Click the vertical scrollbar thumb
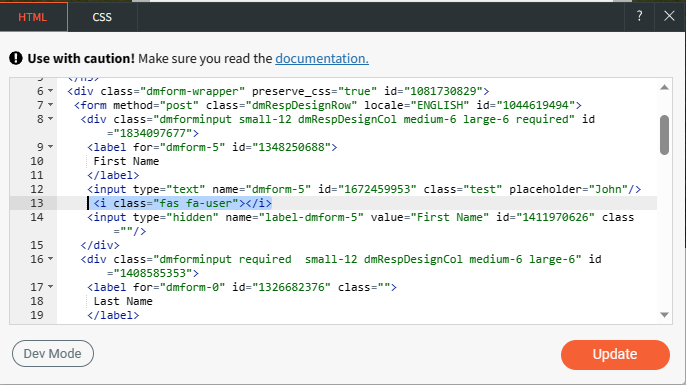 pyautogui.click(x=665, y=135)
